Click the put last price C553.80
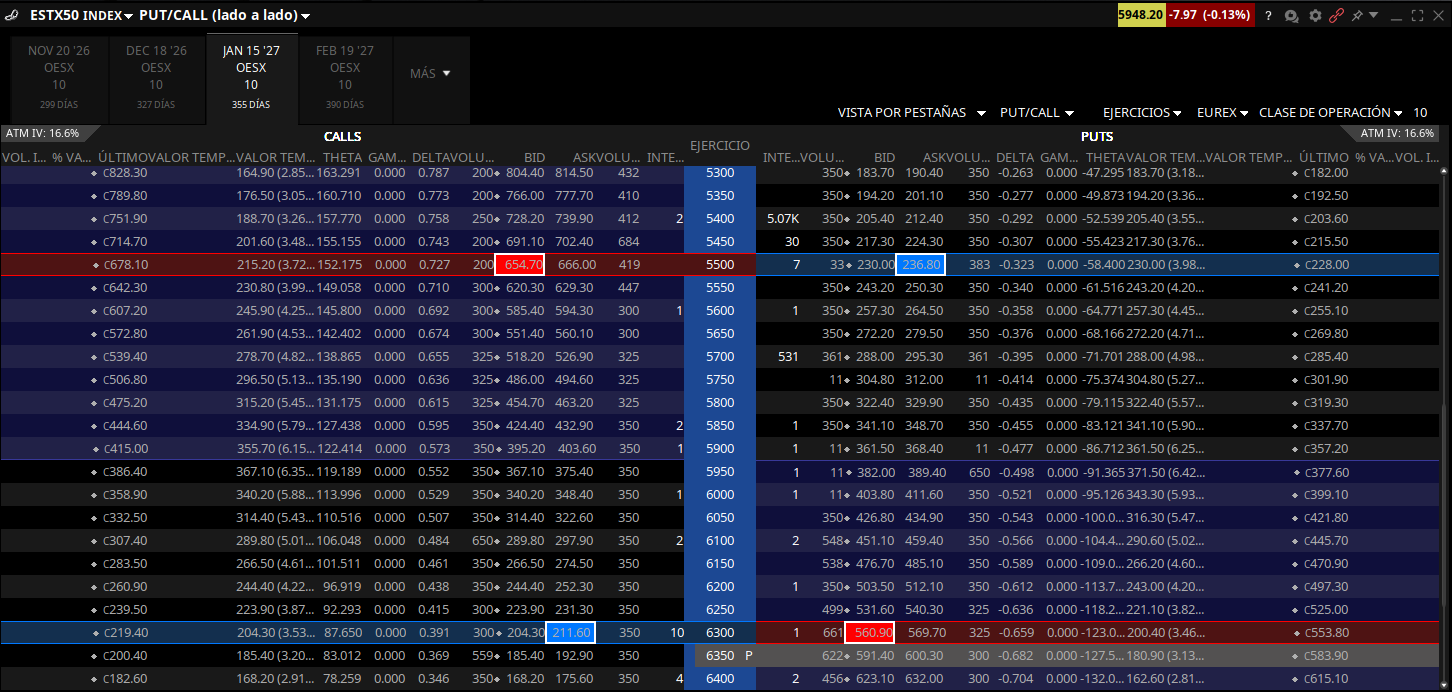 1327,632
